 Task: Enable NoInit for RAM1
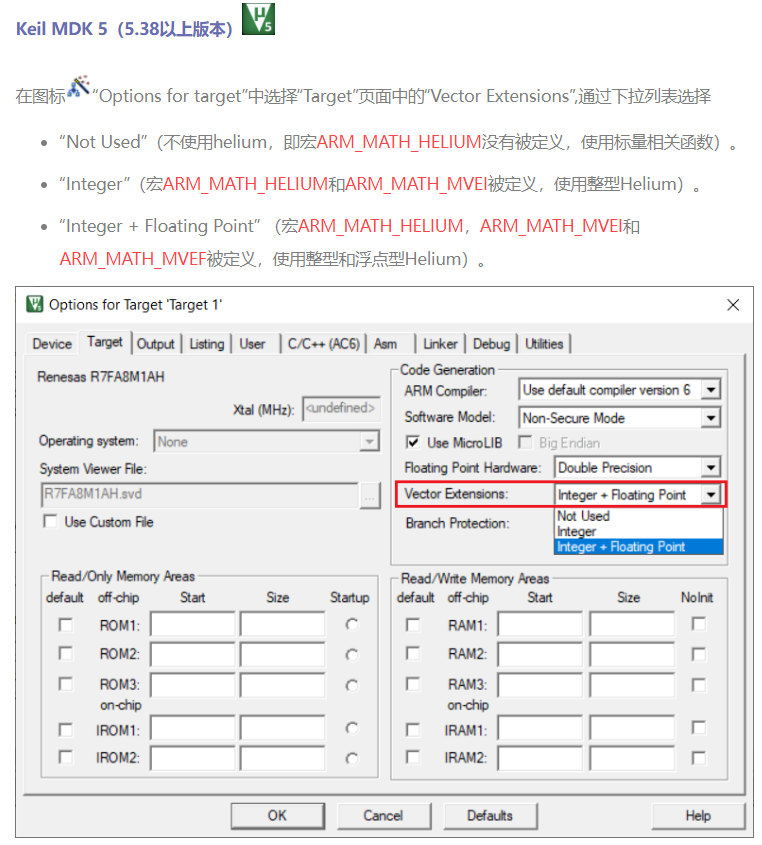[x=699, y=624]
